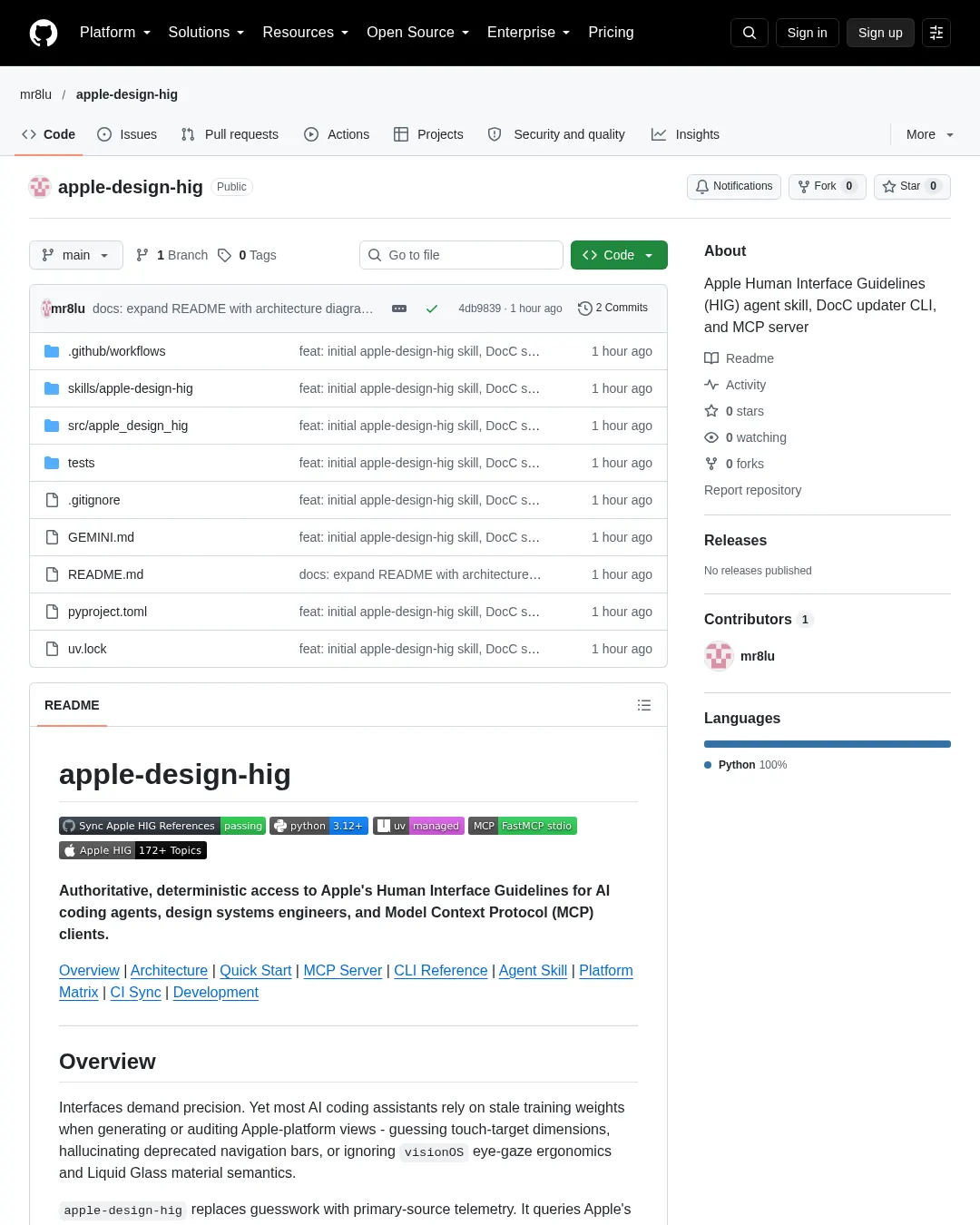Focus the Go to file search field
The width and height of the screenshot is (980, 1225).
coord(461,255)
